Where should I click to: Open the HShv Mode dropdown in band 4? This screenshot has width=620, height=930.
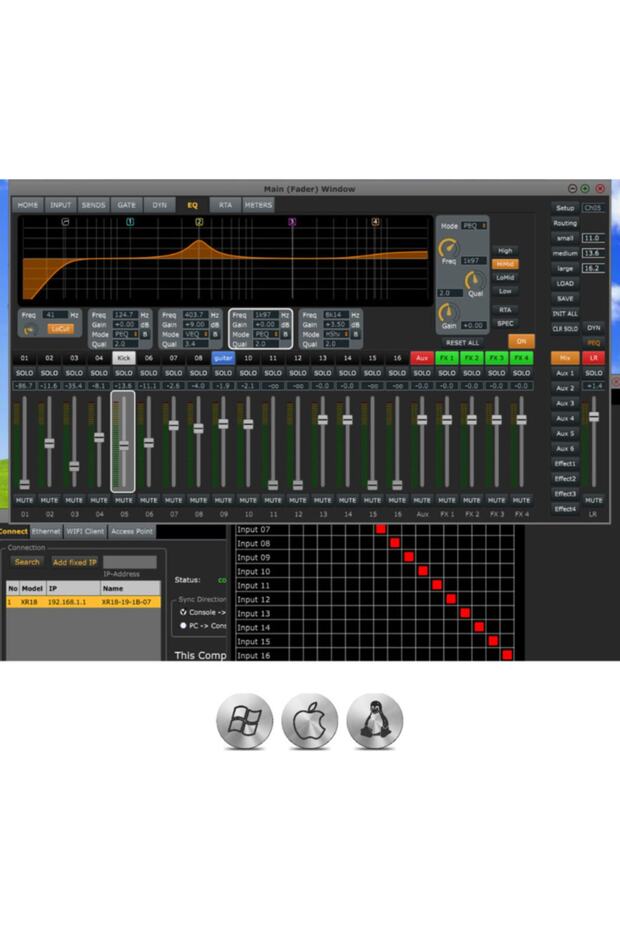click(x=336, y=335)
